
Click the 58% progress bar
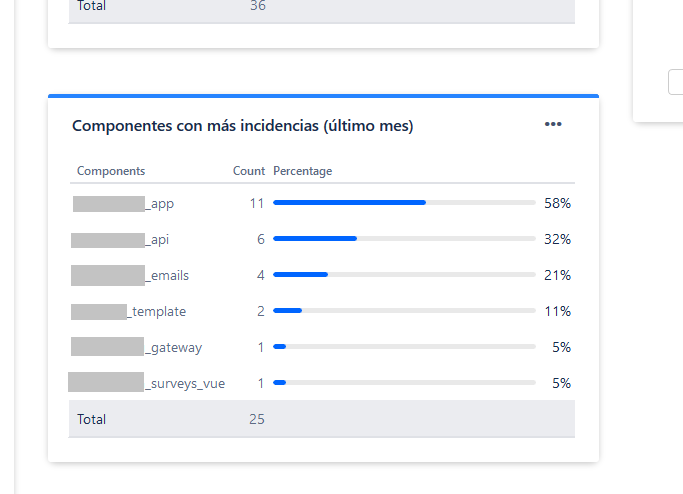pyautogui.click(x=404, y=203)
